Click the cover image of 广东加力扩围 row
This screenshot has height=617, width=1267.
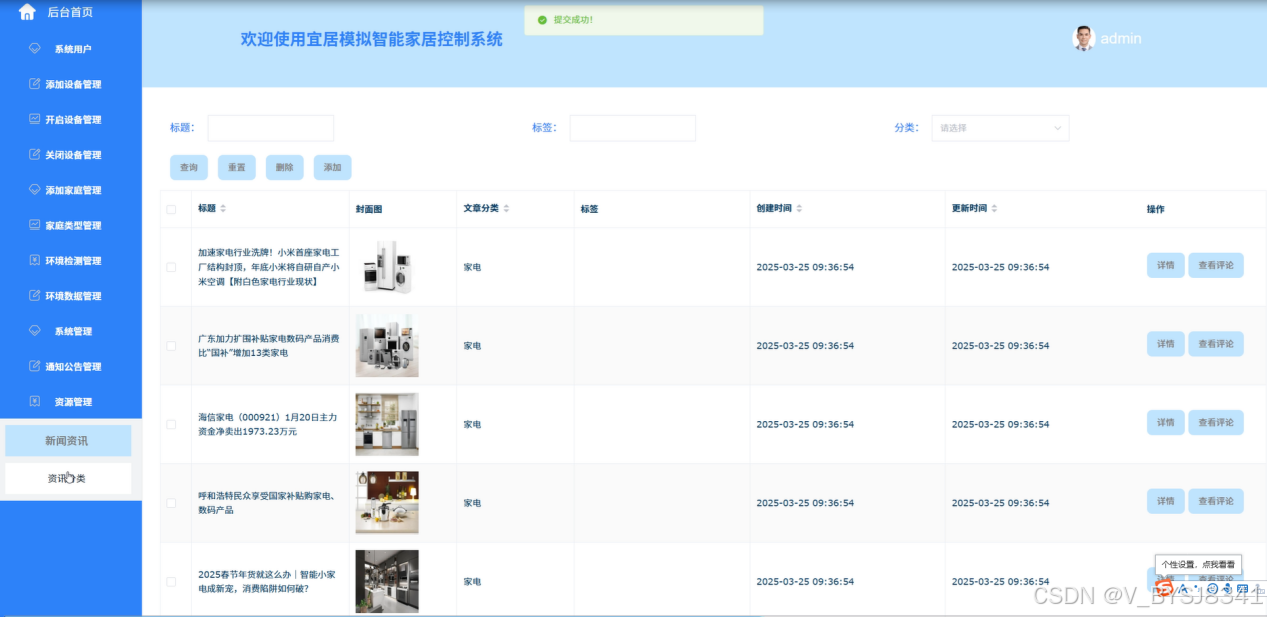pos(387,346)
